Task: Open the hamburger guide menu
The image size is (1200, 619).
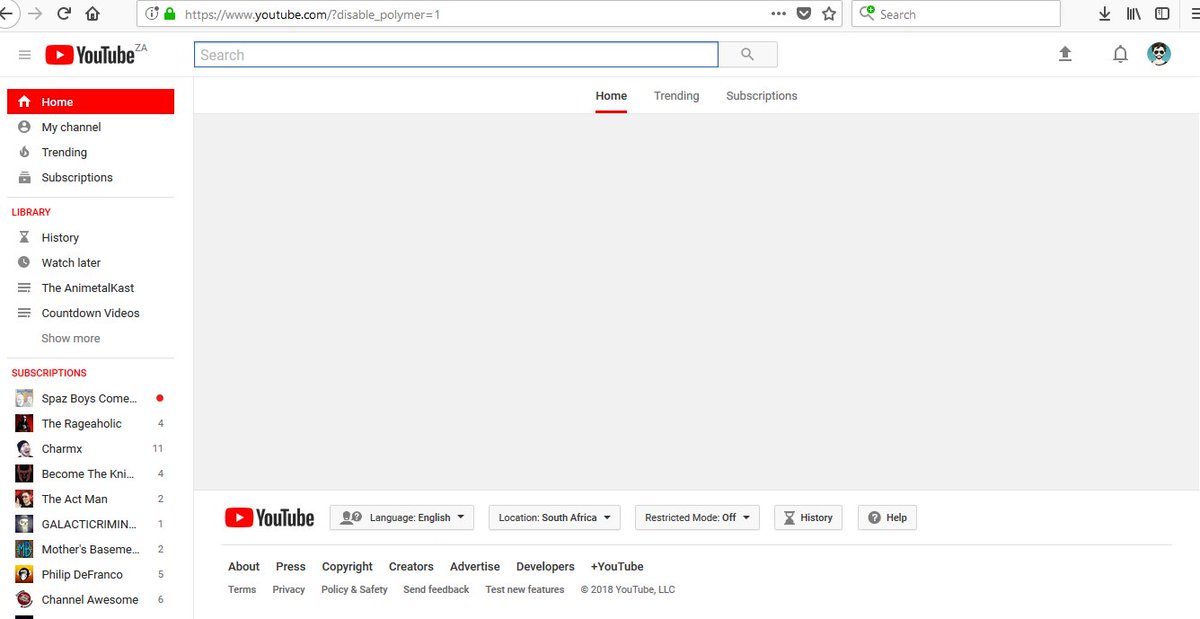Action: click(x=25, y=55)
